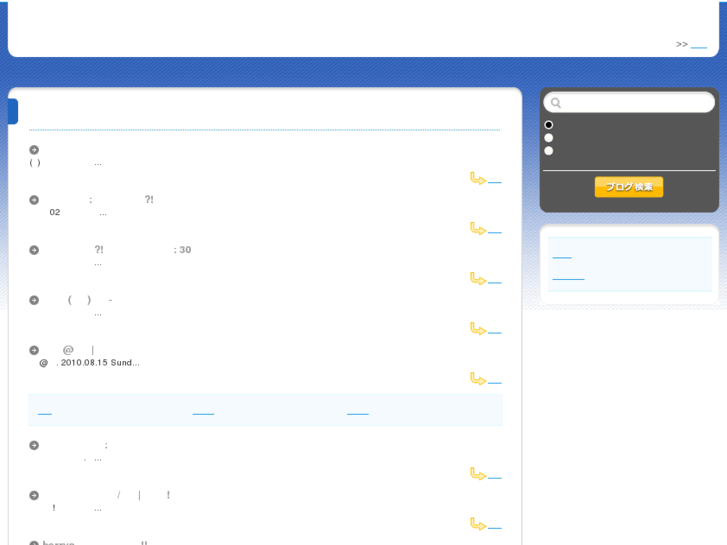This screenshot has width=727, height=545.
Task: Click yellow arrow under the '( ) -' result
Action: pyautogui.click(x=478, y=329)
